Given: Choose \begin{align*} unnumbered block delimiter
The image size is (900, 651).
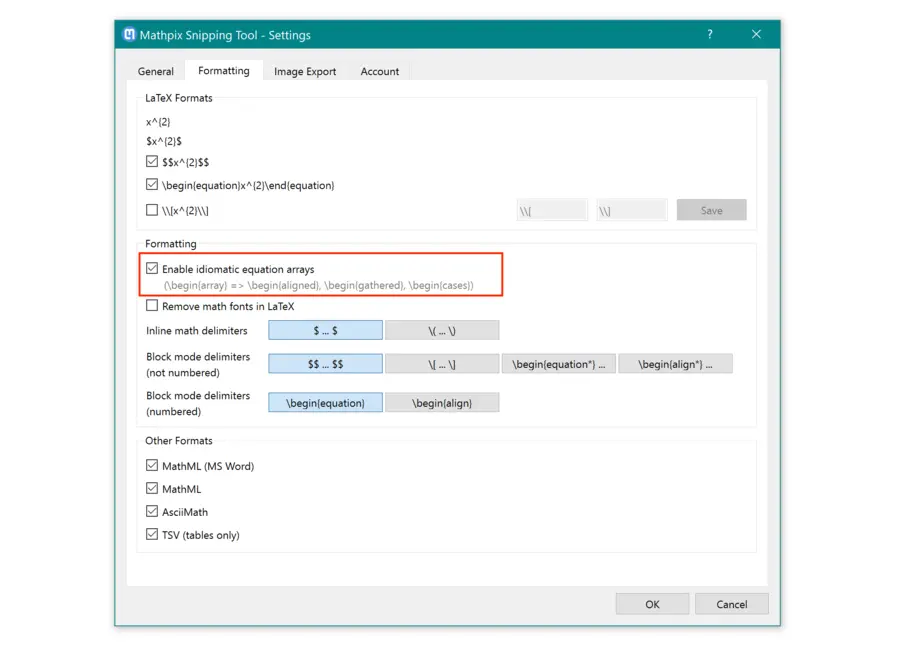Looking at the screenshot, I should click(x=676, y=364).
